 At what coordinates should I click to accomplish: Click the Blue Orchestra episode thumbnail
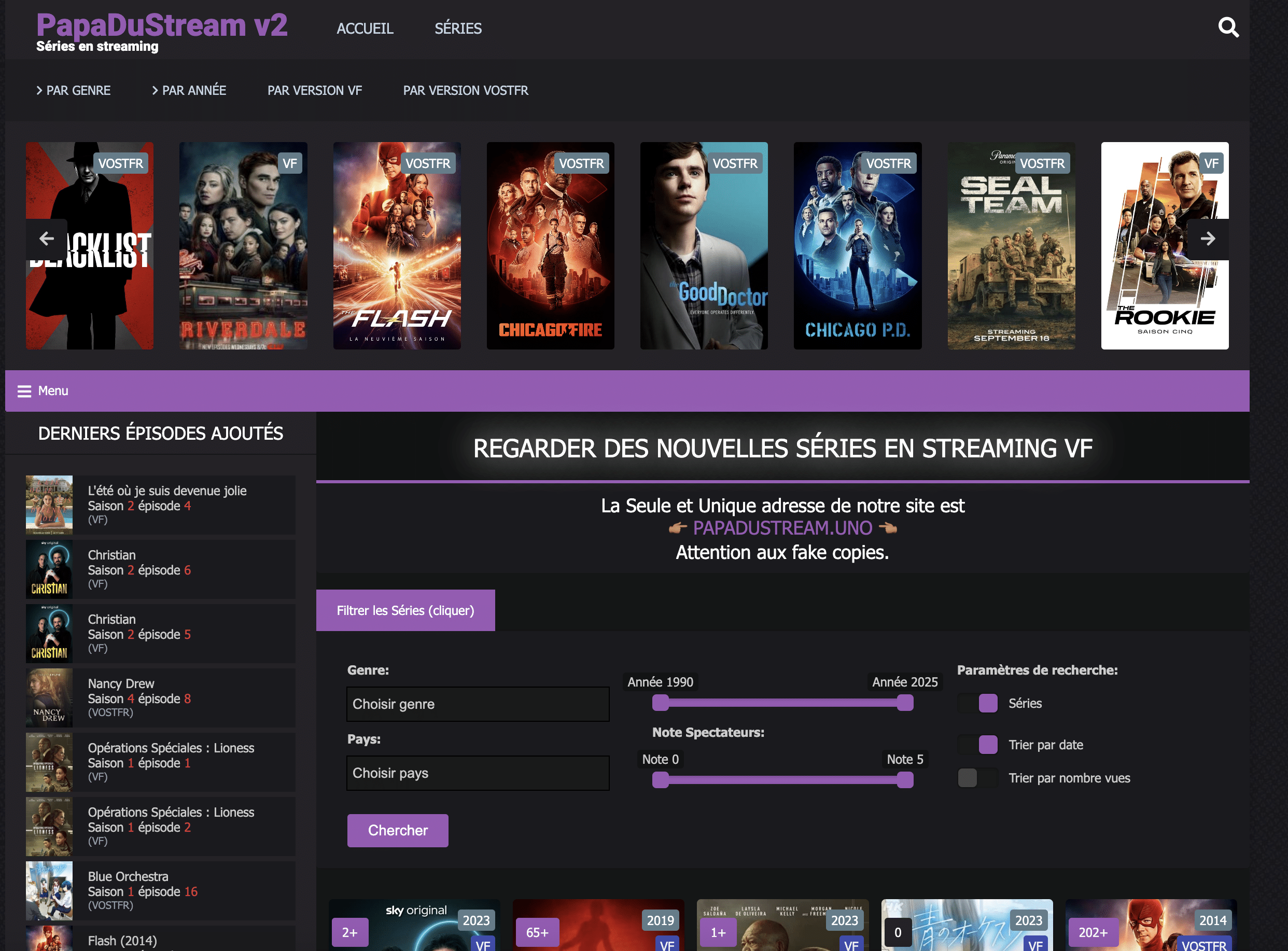point(49,890)
